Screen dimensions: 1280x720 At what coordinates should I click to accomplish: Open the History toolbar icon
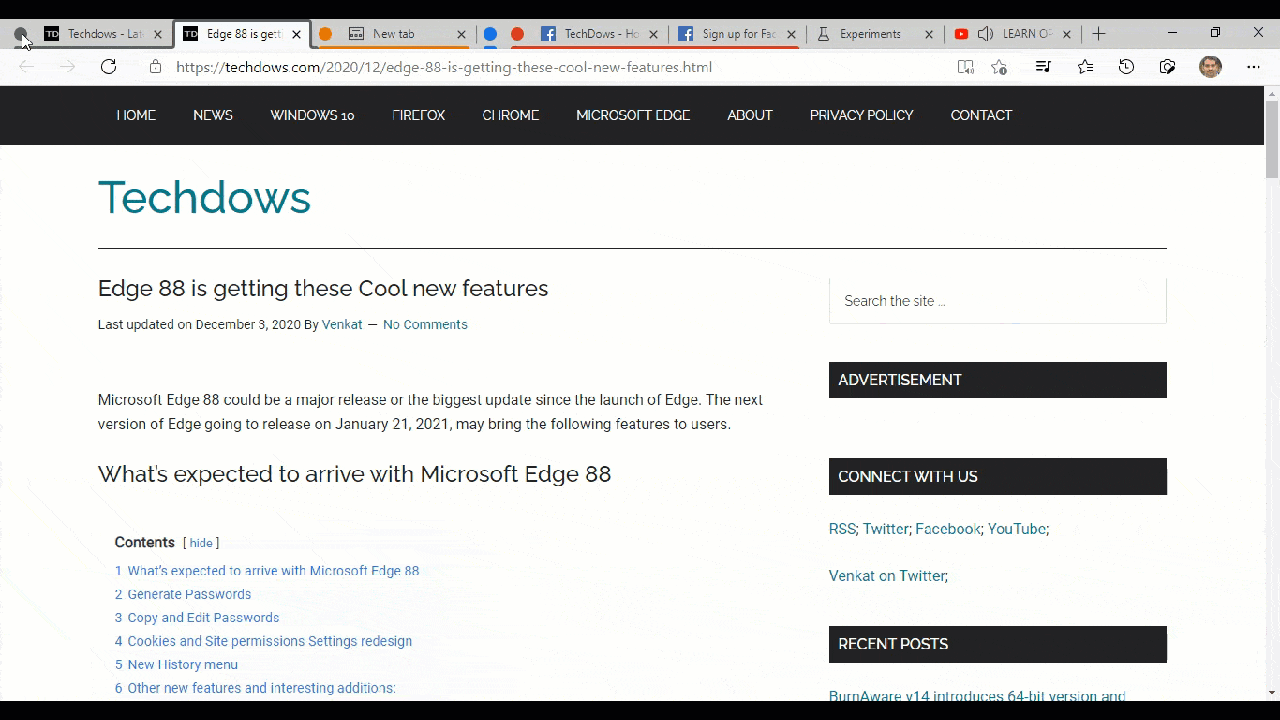click(x=1126, y=67)
